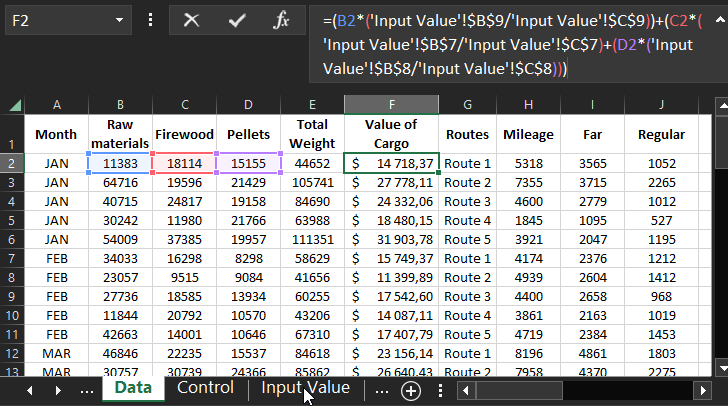This screenshot has height=406, width=728.
Task: Click into the formula bar text
Action: coord(500,44)
